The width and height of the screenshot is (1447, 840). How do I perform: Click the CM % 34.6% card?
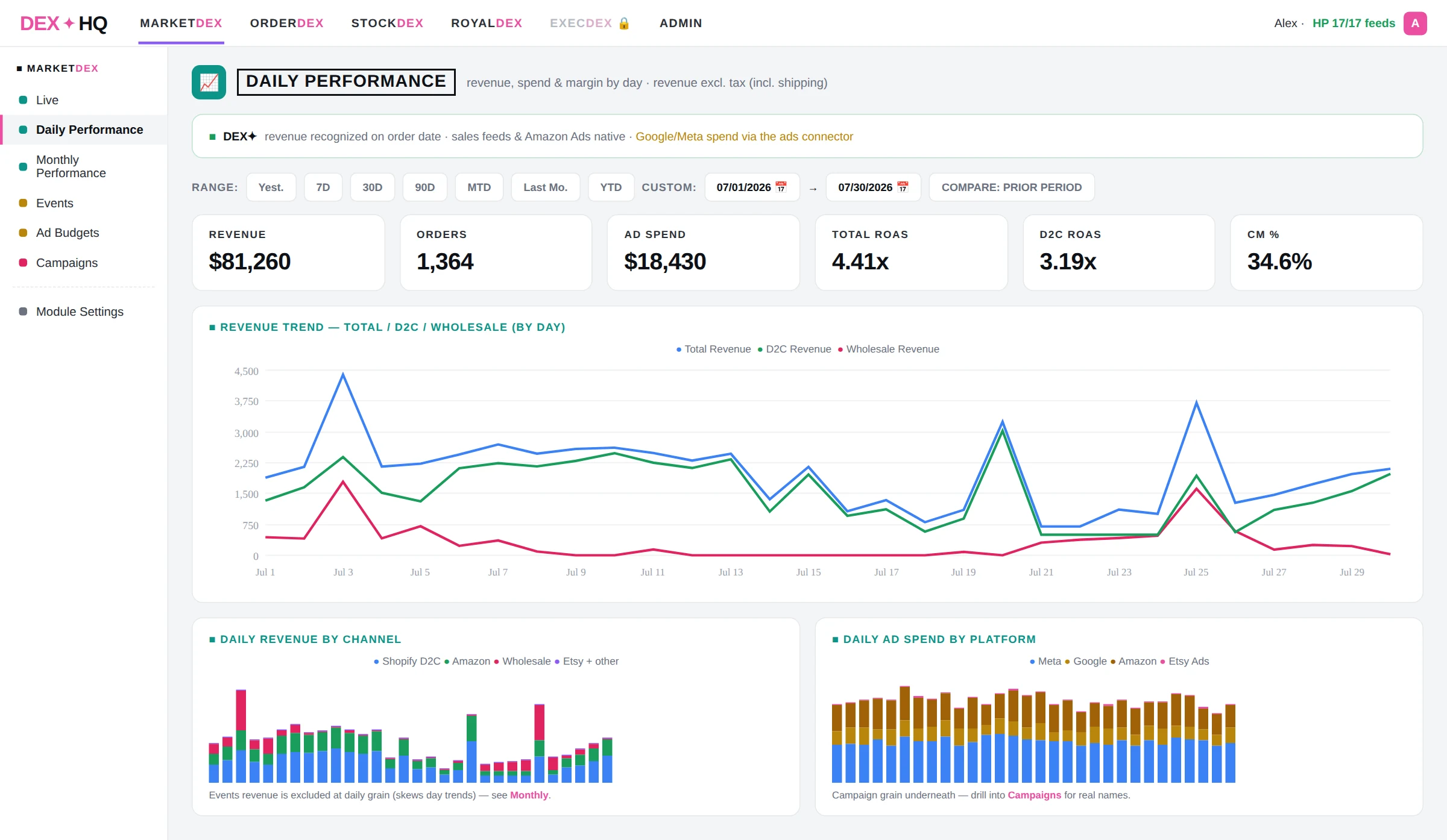(x=1326, y=252)
